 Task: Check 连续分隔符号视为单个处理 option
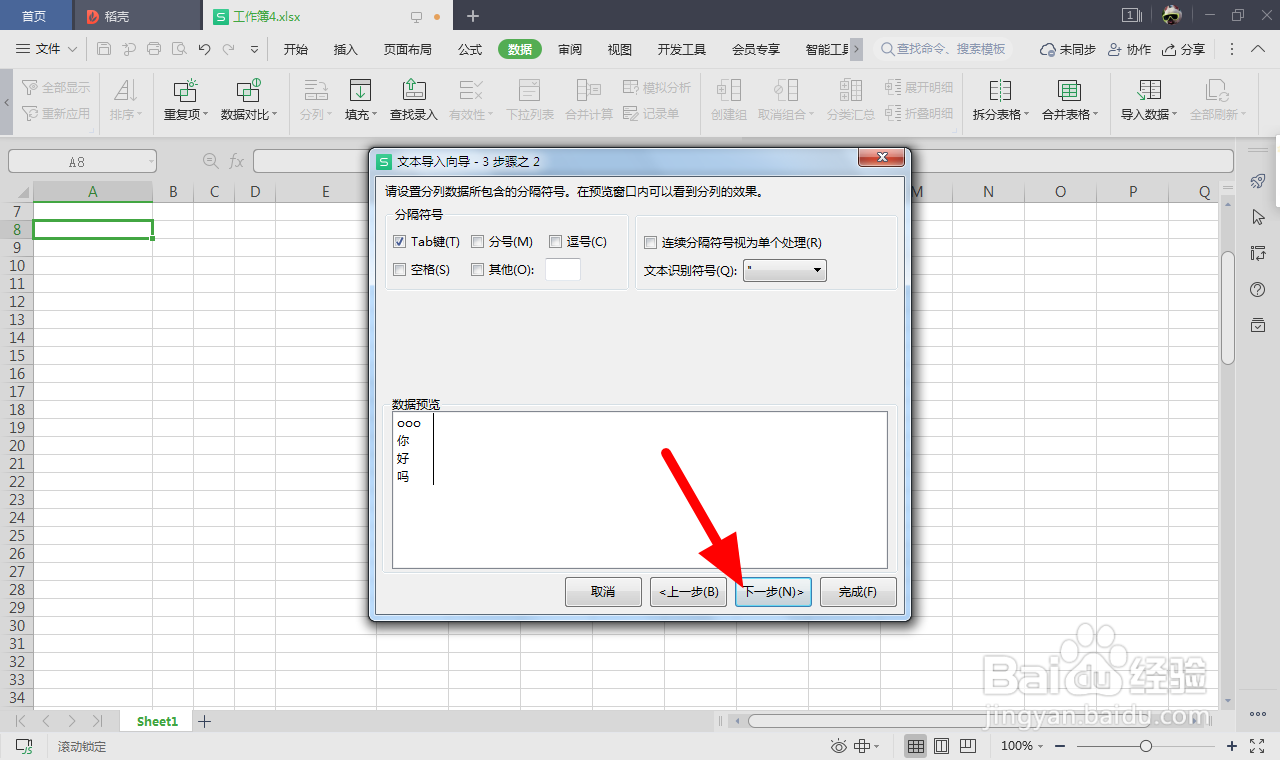click(649, 241)
